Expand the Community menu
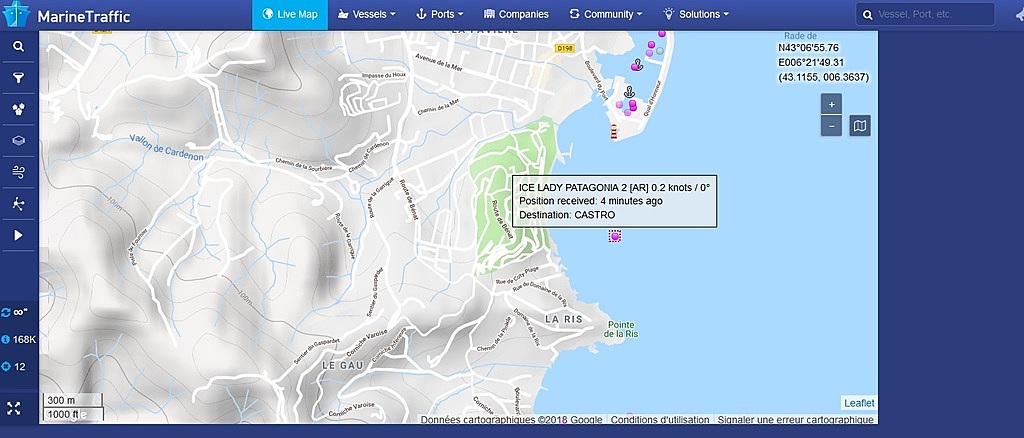 pos(605,14)
